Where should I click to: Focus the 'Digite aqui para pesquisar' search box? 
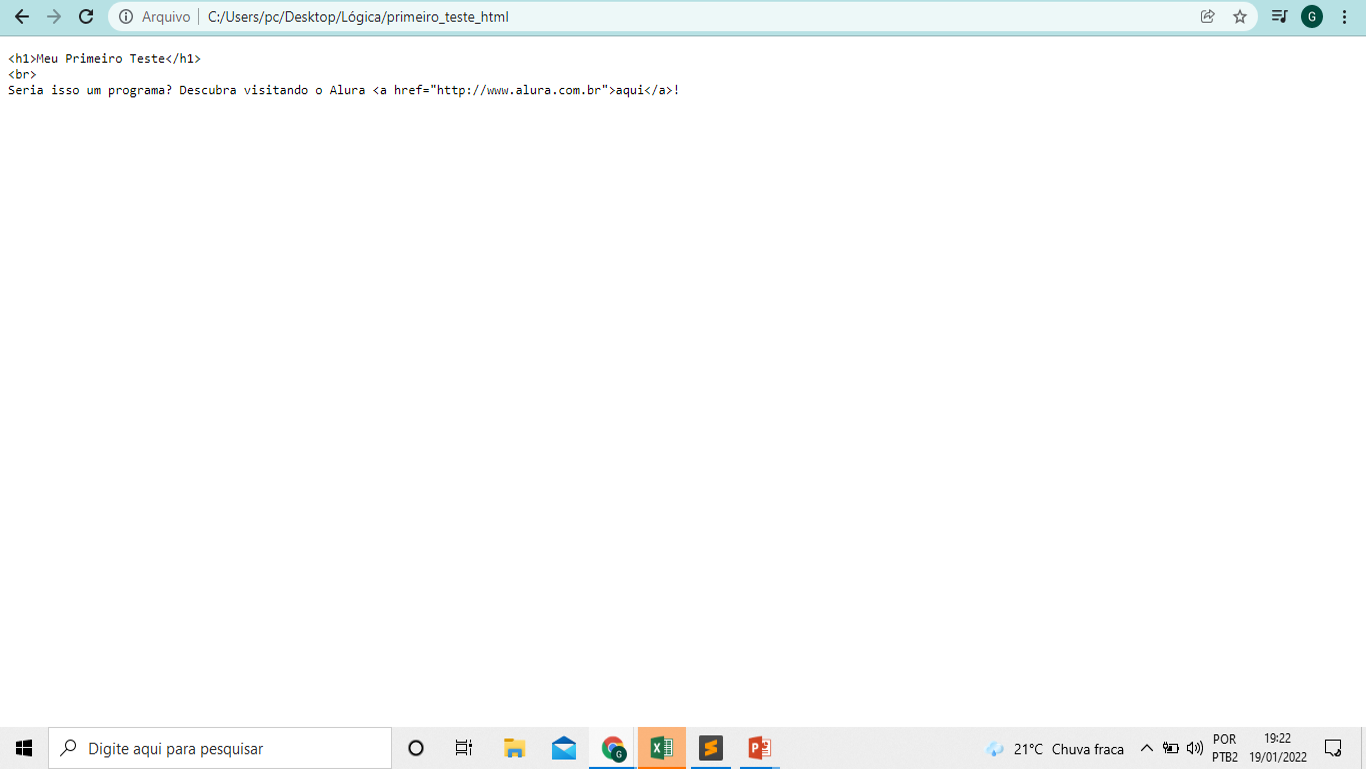click(220, 748)
